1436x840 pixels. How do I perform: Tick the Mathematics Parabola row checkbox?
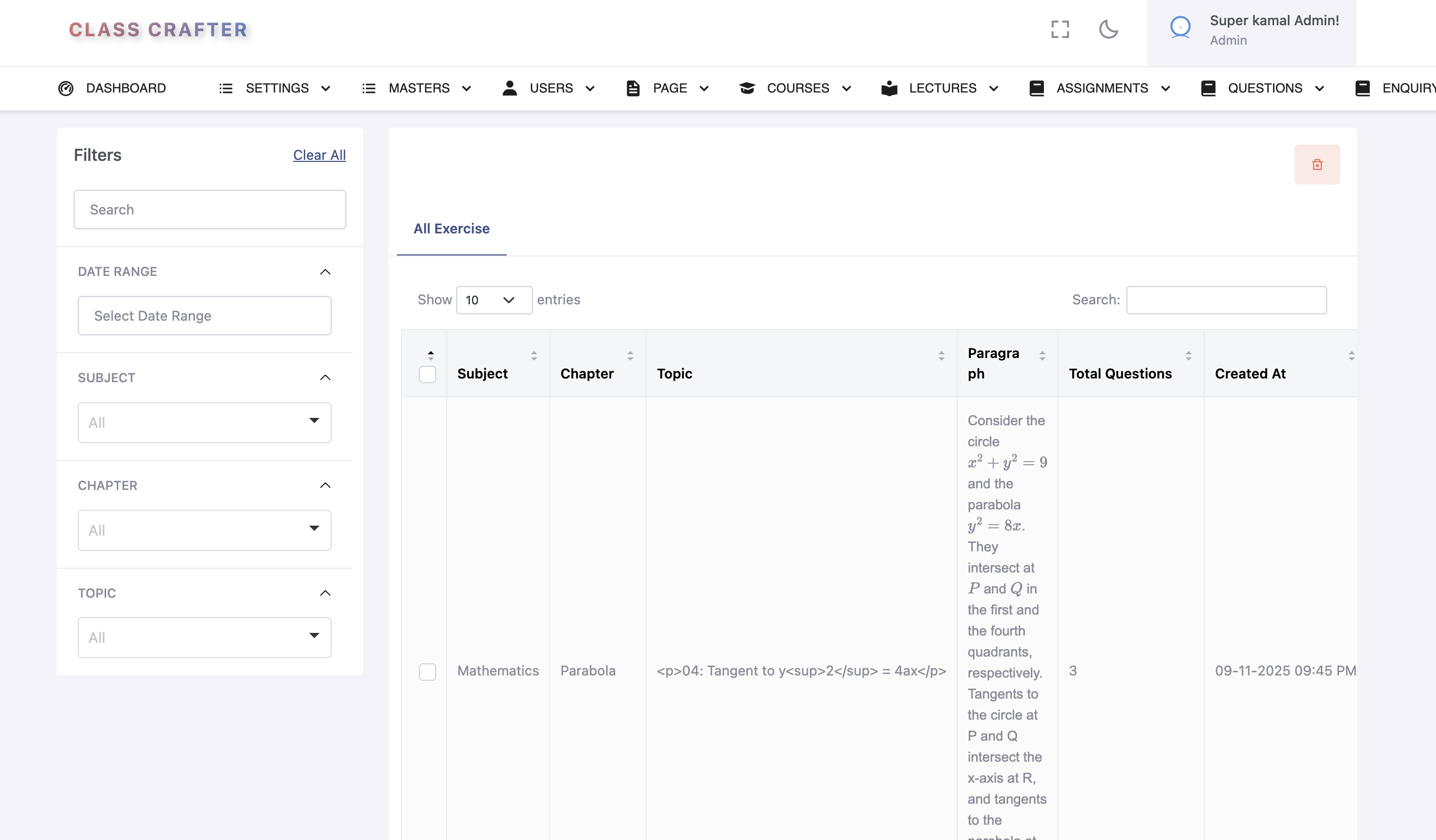click(x=427, y=671)
